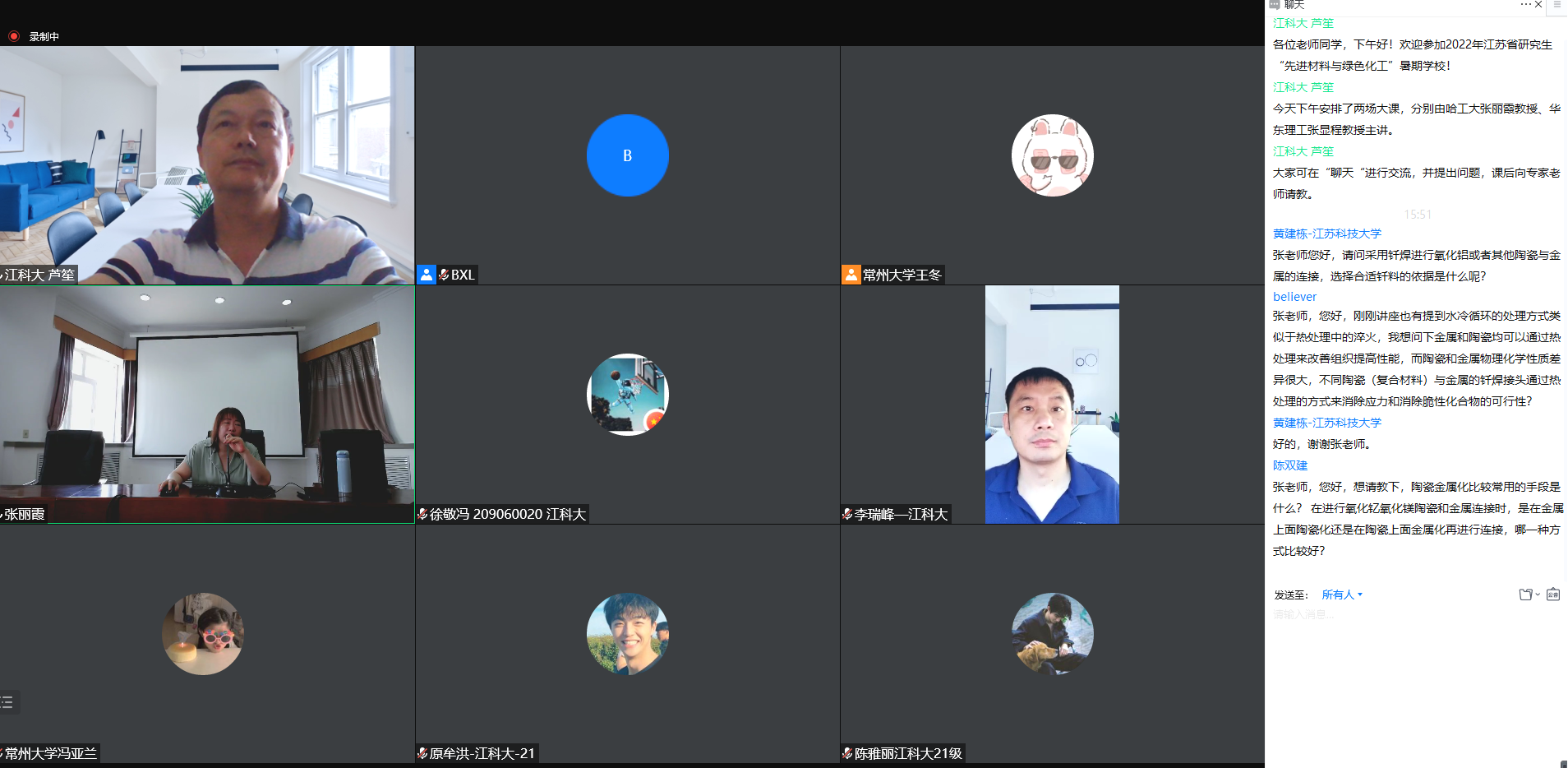Click the chat panel title 聊天

1294,5
